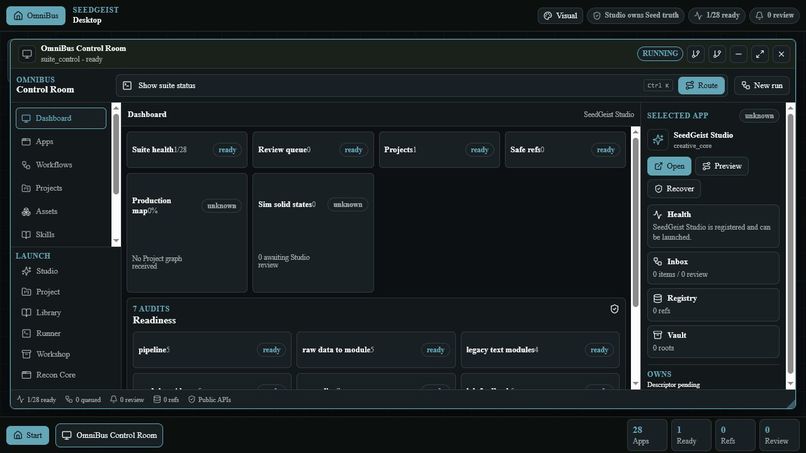The height and width of the screenshot is (453, 806).
Task: Open the OmniBus home button
Action: tap(35, 15)
